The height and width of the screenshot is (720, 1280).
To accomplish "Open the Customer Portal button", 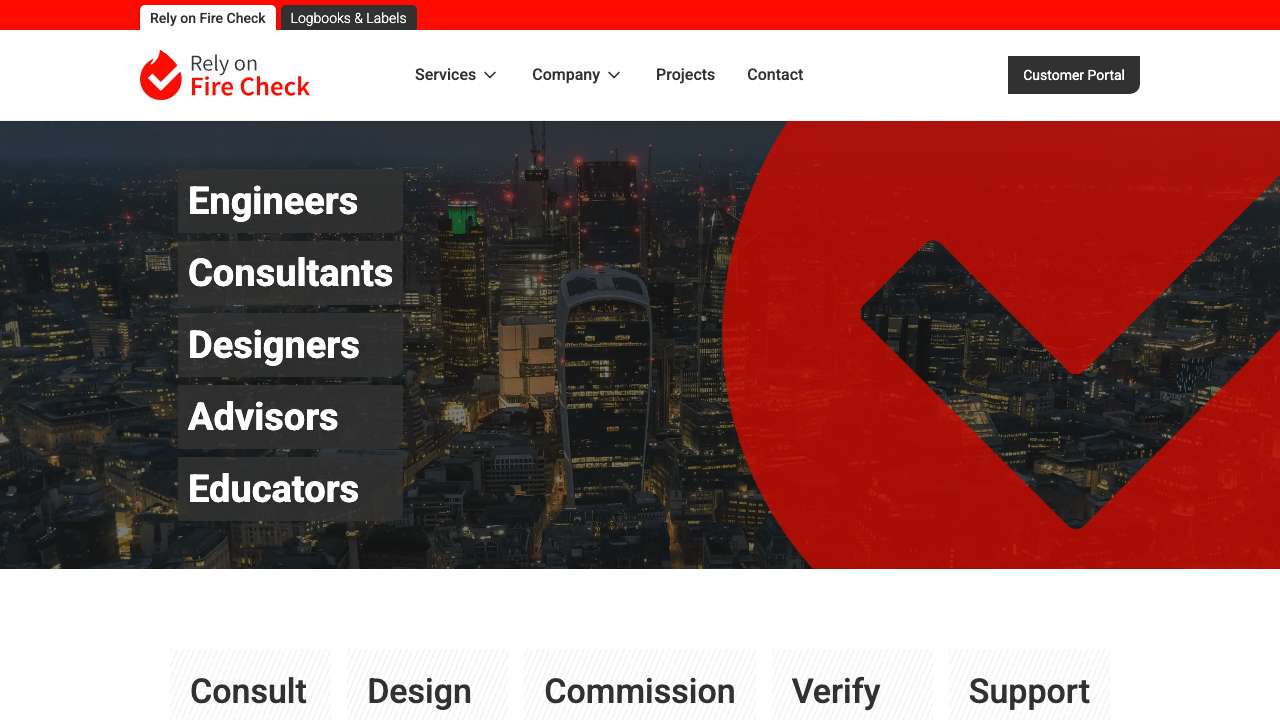I will tap(1074, 75).
